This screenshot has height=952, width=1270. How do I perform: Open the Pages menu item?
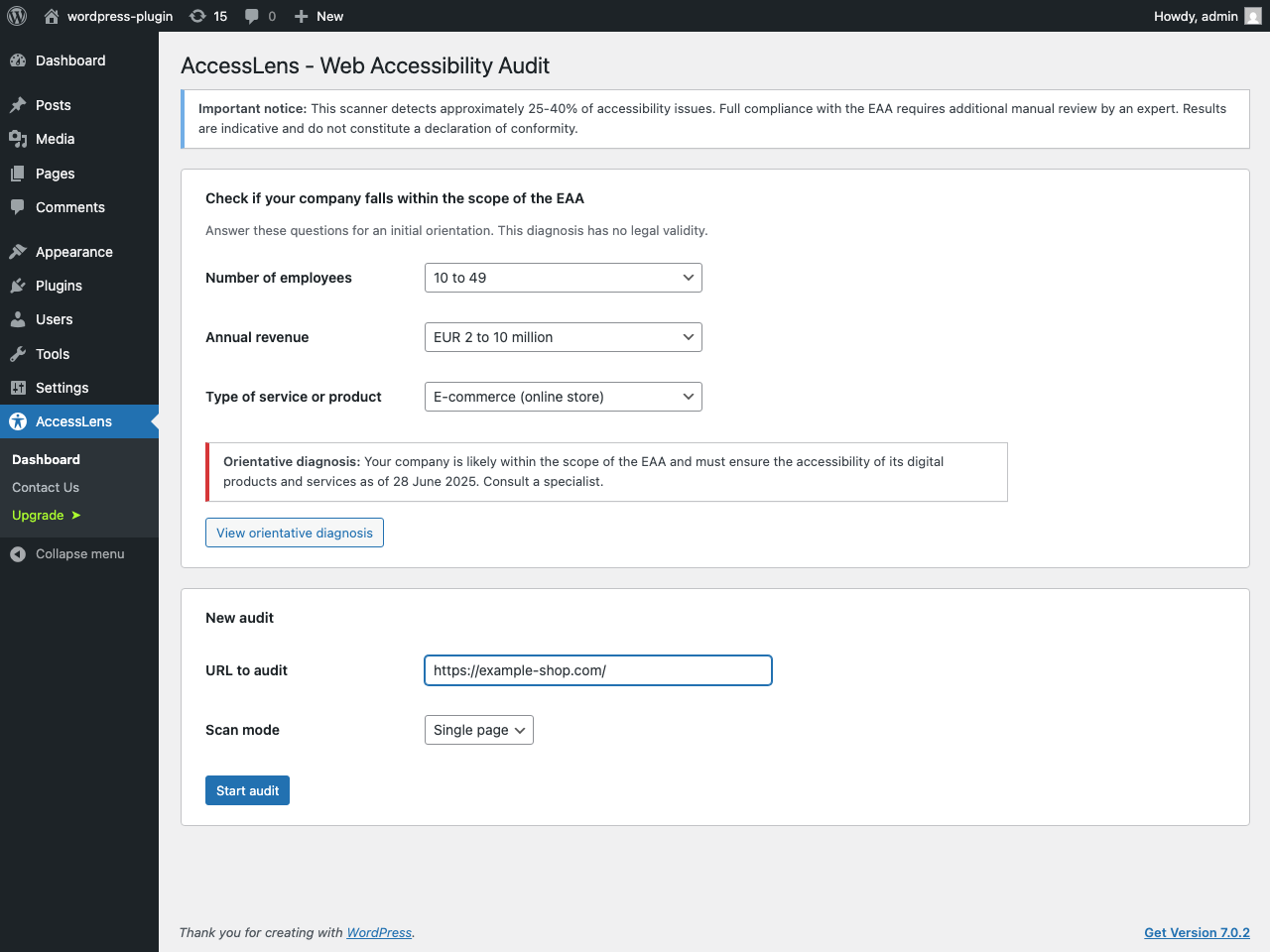pyautogui.click(x=79, y=174)
